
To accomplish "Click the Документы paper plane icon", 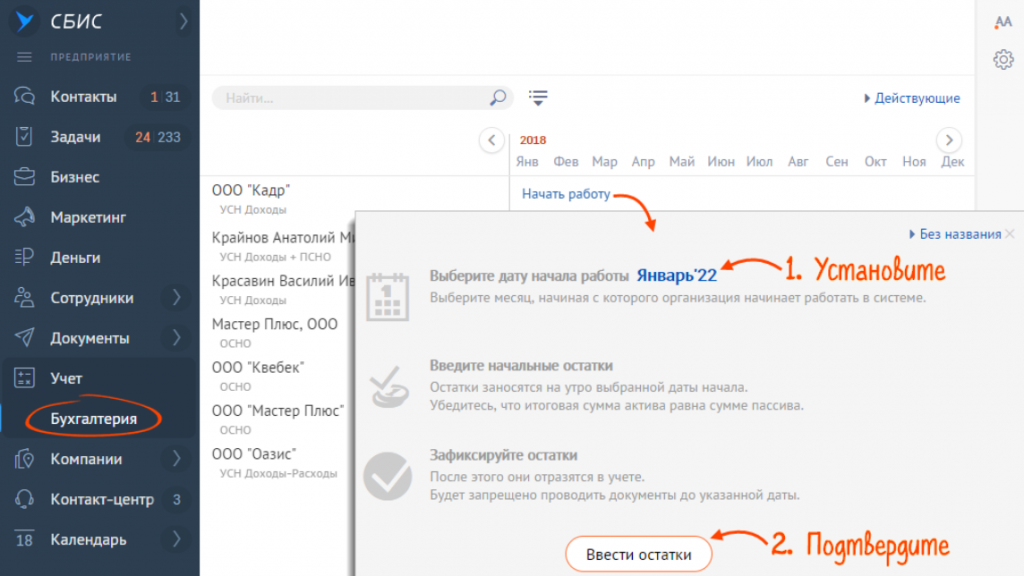I will [x=24, y=338].
